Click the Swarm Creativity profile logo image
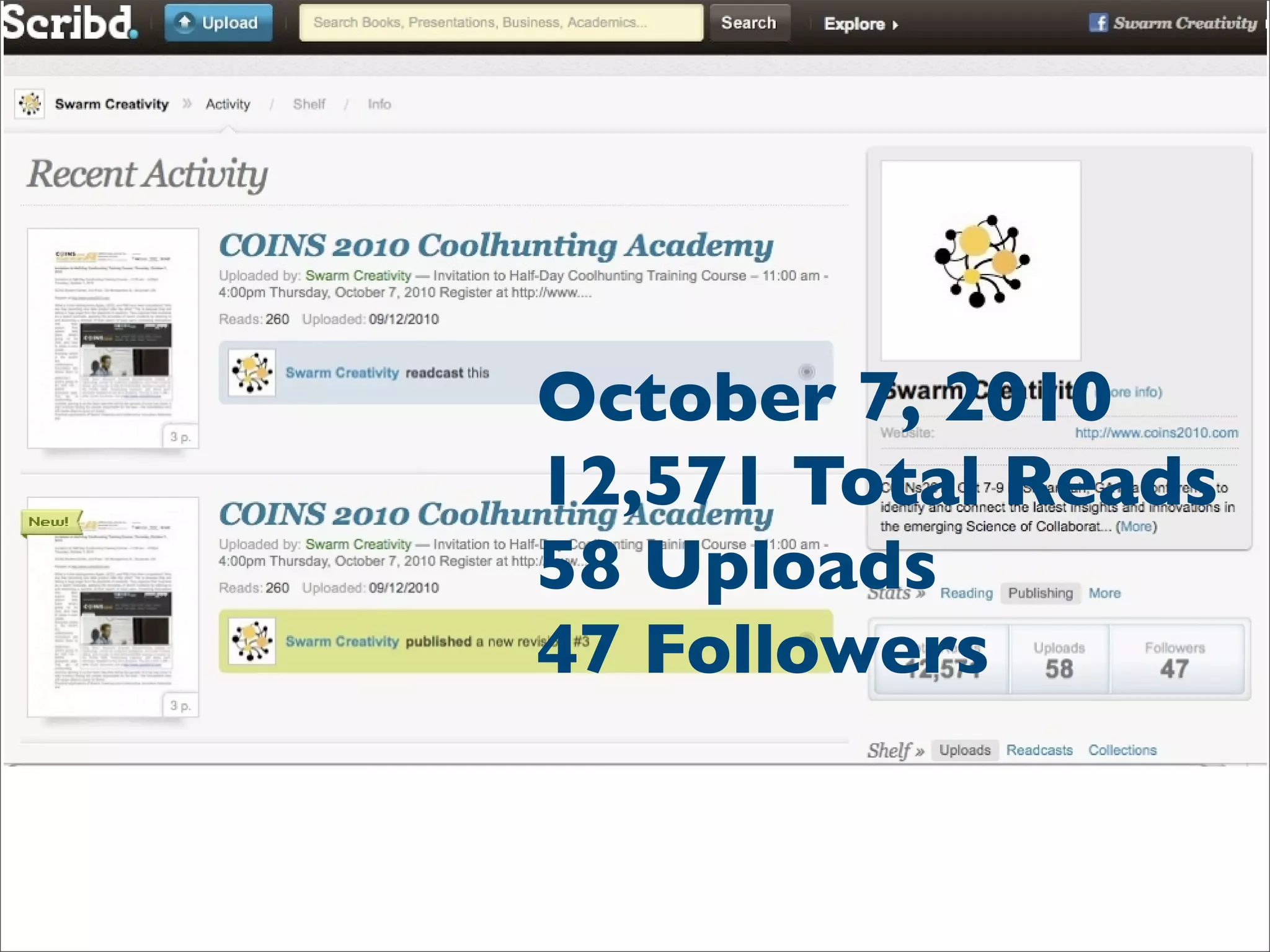Image resolution: width=1270 pixels, height=952 pixels. 981,261
